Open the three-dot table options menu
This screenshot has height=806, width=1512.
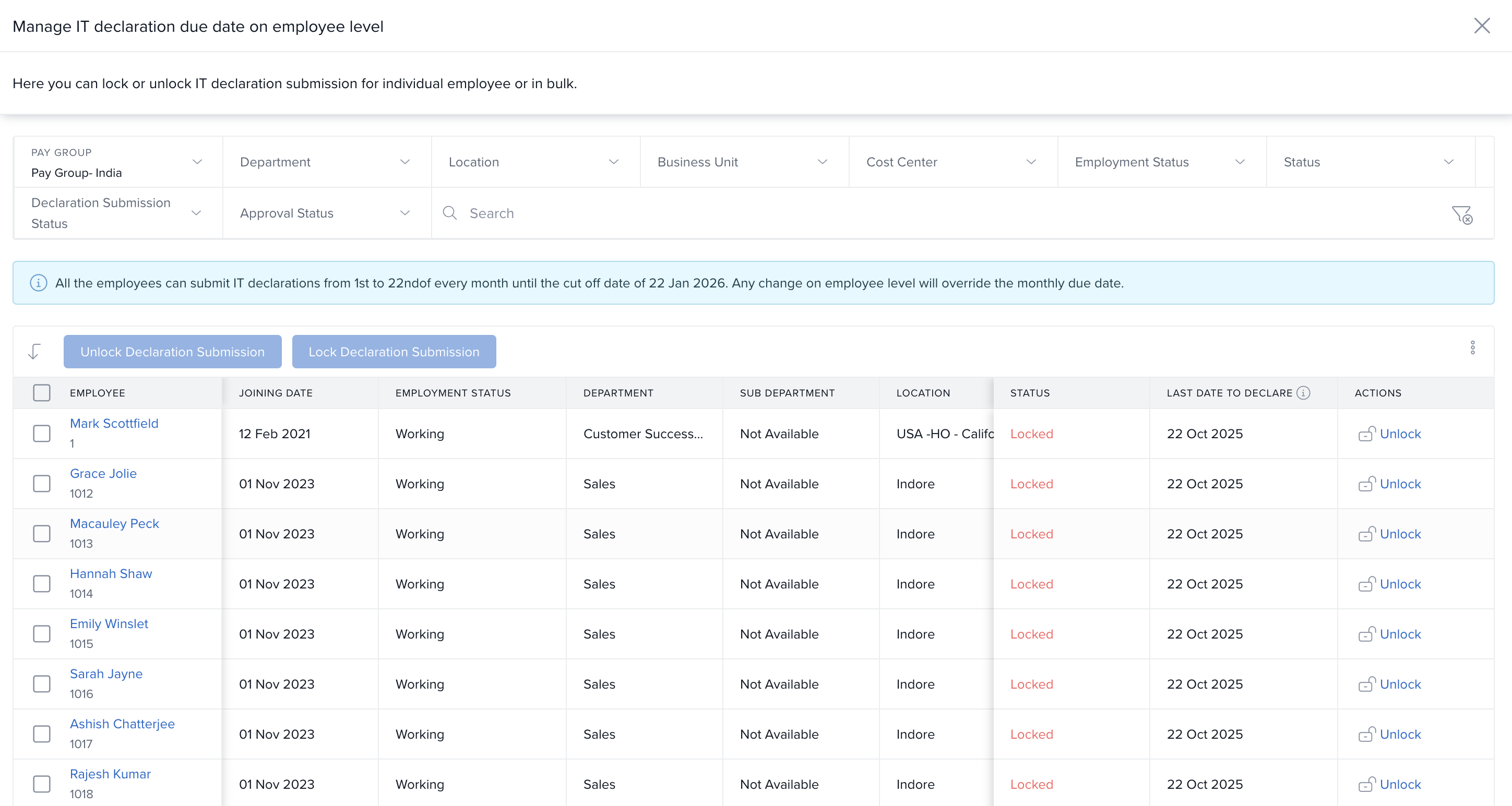pos(1472,348)
